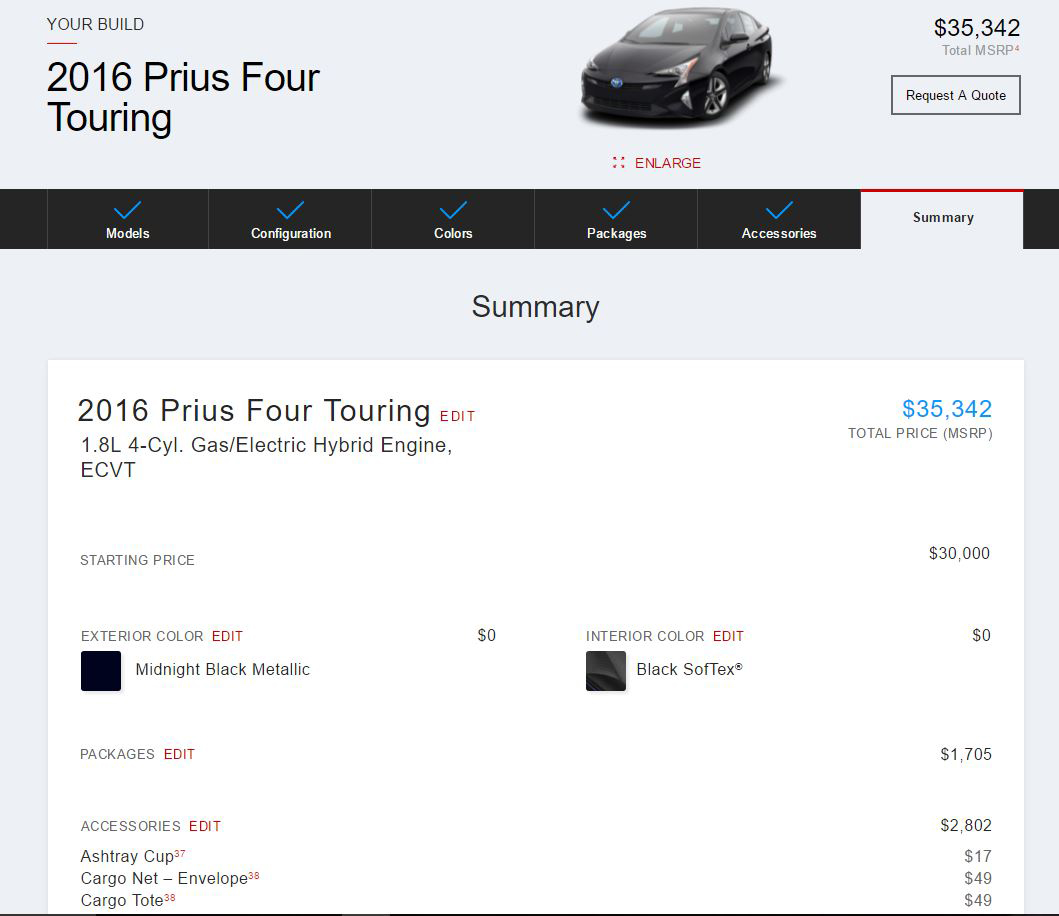The width and height of the screenshot is (1059, 916).
Task: Edit the 2016 Prius Four Touring model
Action: coord(458,417)
